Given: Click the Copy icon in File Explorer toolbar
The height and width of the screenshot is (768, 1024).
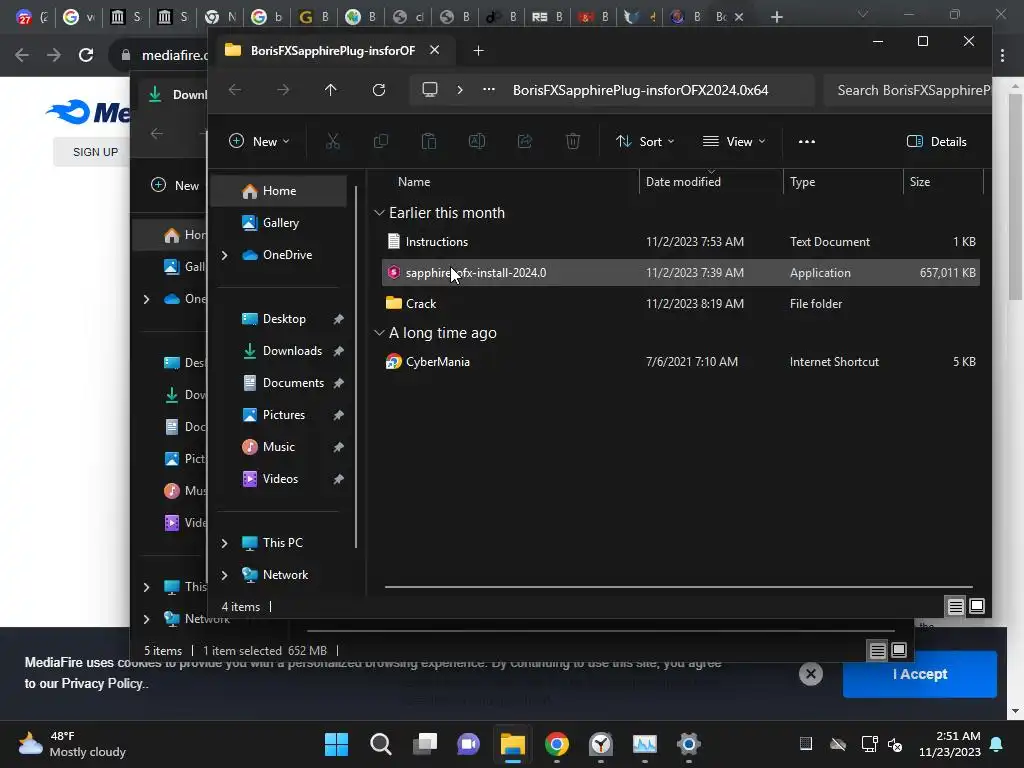Looking at the screenshot, I should pyautogui.click(x=381, y=141).
